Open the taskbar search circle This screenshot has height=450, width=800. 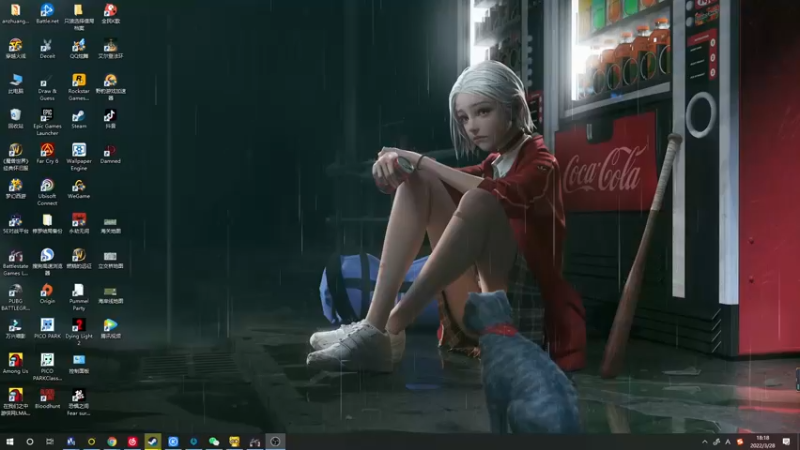[x=30, y=441]
